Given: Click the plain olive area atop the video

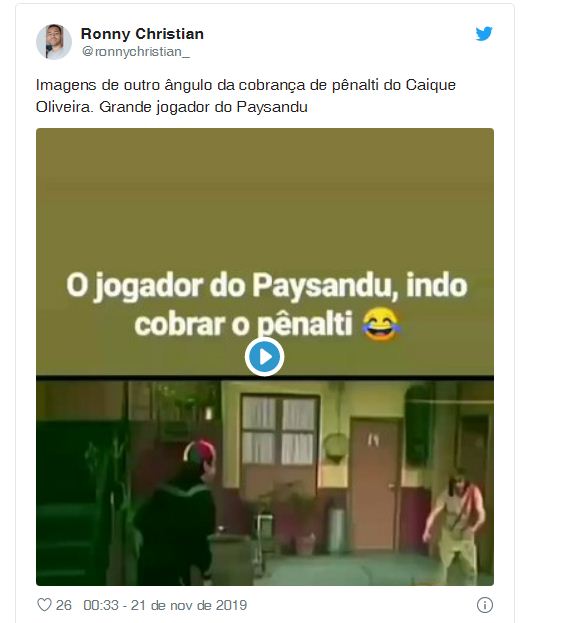Looking at the screenshot, I should [x=265, y=197].
